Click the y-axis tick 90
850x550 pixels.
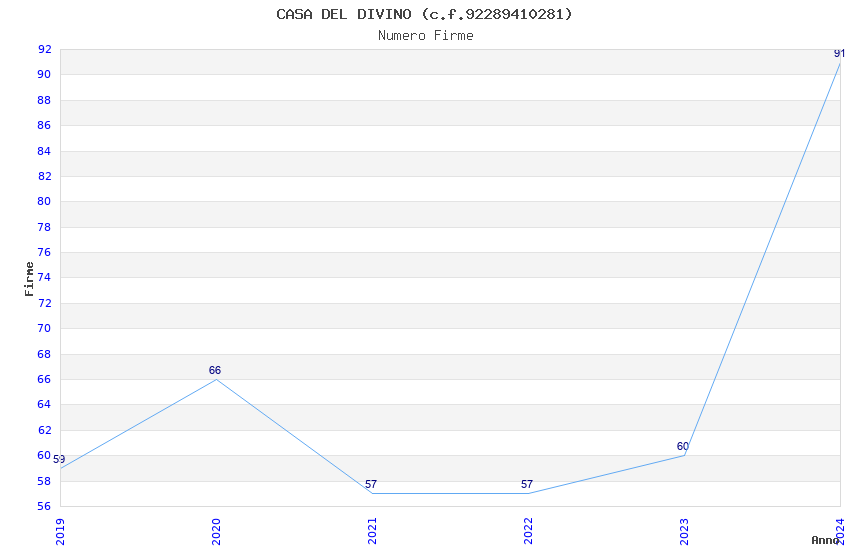(x=44, y=75)
